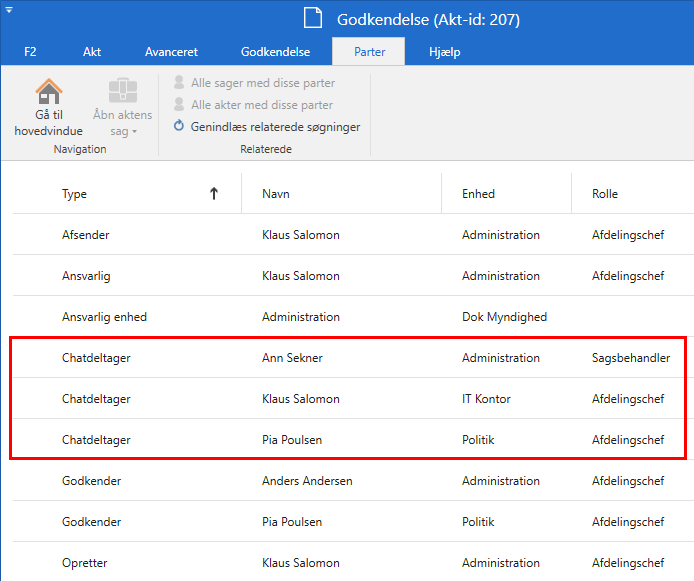Click the Åbn aktens sag briefcase icon
Screen dimensions: 694x581
(x=122, y=92)
